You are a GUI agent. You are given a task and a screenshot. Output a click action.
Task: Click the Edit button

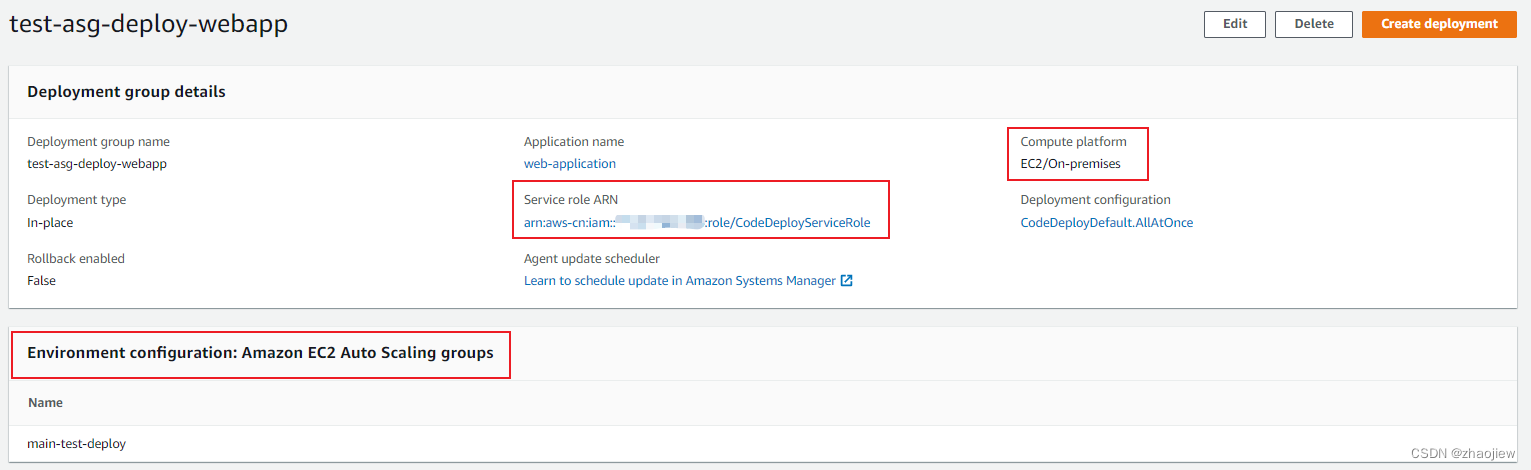1235,24
